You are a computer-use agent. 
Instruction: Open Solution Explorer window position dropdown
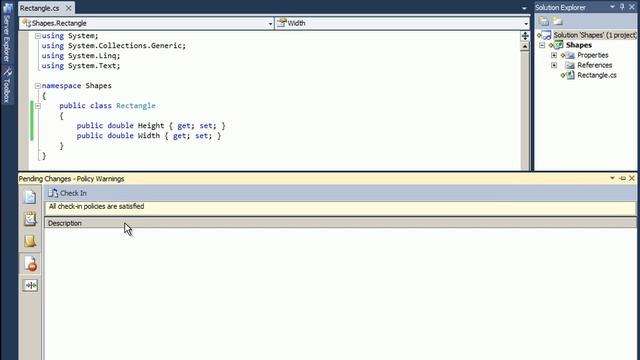613,7
